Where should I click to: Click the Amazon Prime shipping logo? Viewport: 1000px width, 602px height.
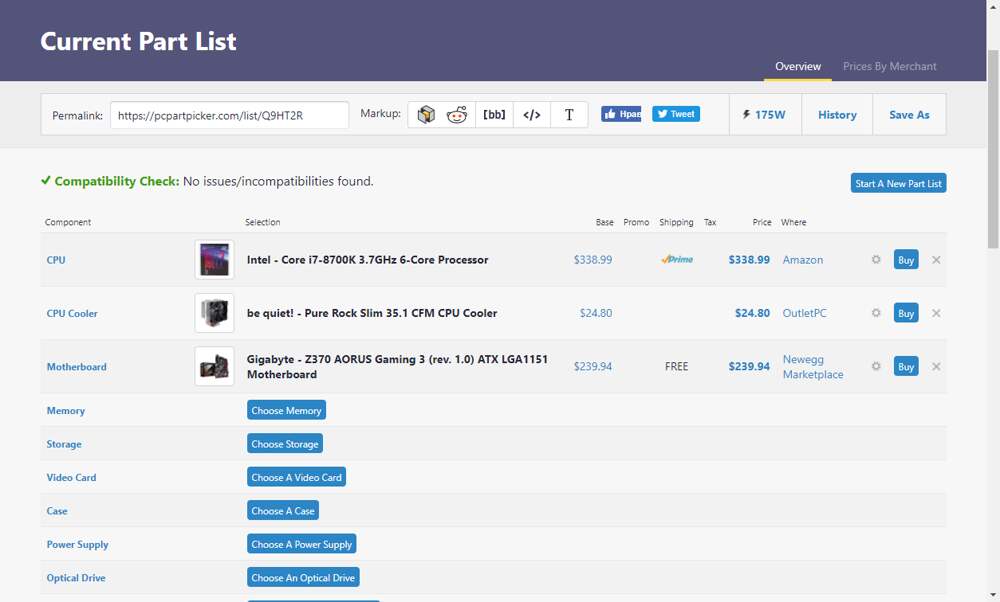[677, 260]
